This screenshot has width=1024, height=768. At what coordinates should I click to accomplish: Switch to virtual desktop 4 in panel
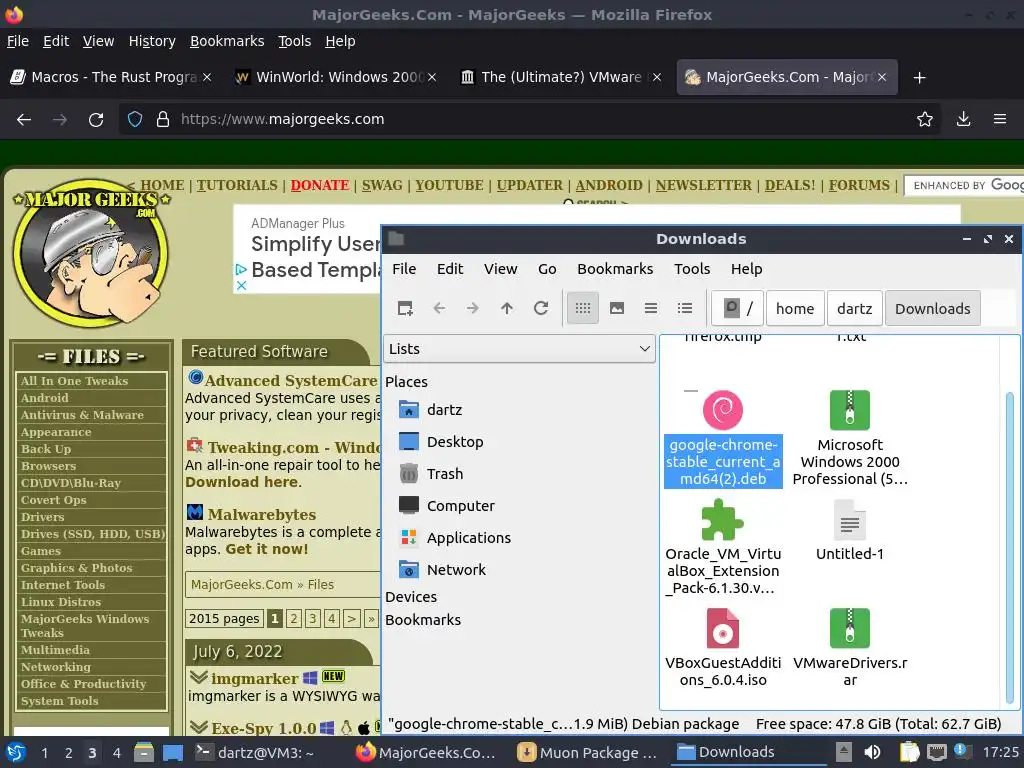pos(116,753)
